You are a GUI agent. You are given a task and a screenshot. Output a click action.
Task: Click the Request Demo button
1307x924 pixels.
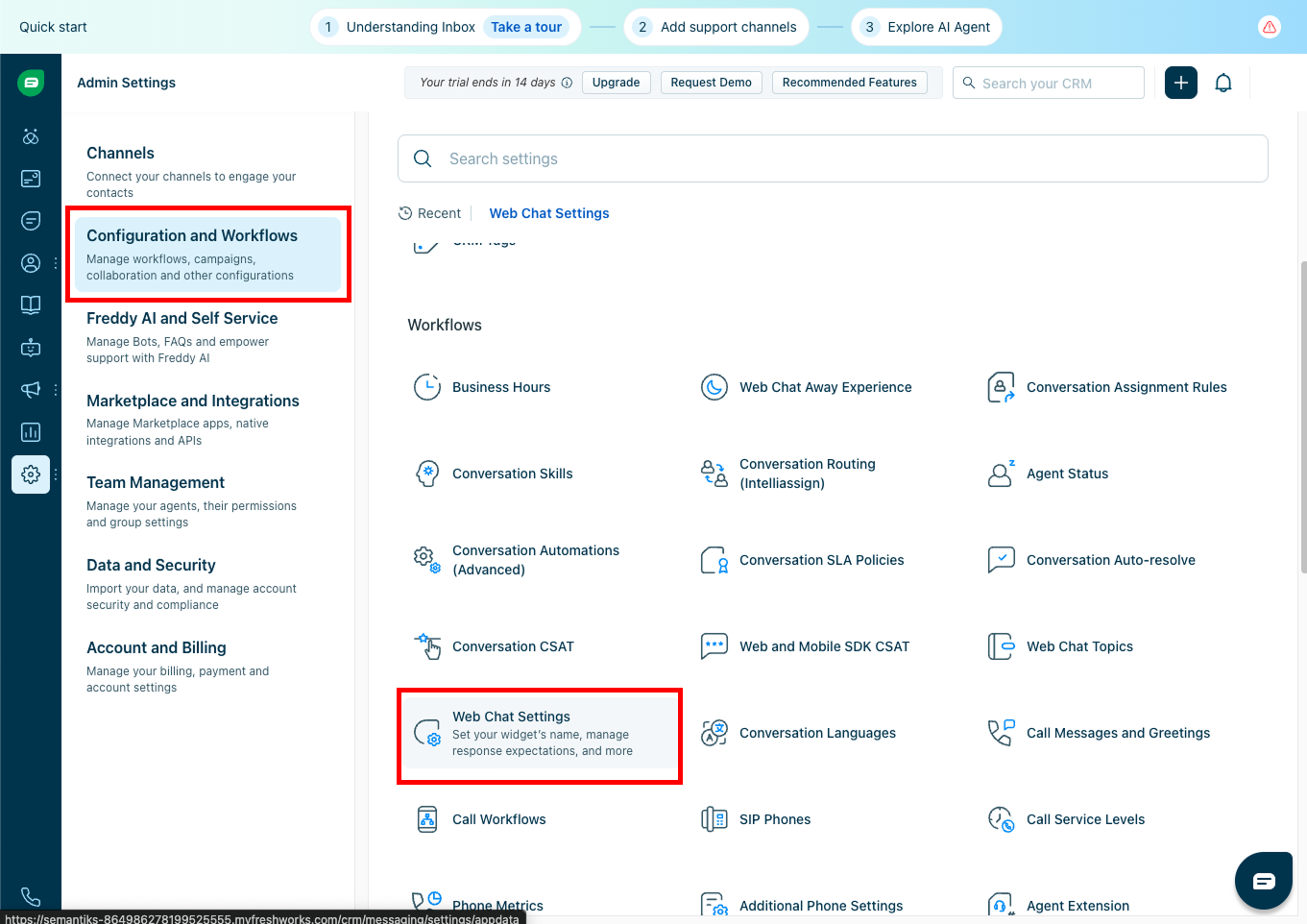point(712,83)
